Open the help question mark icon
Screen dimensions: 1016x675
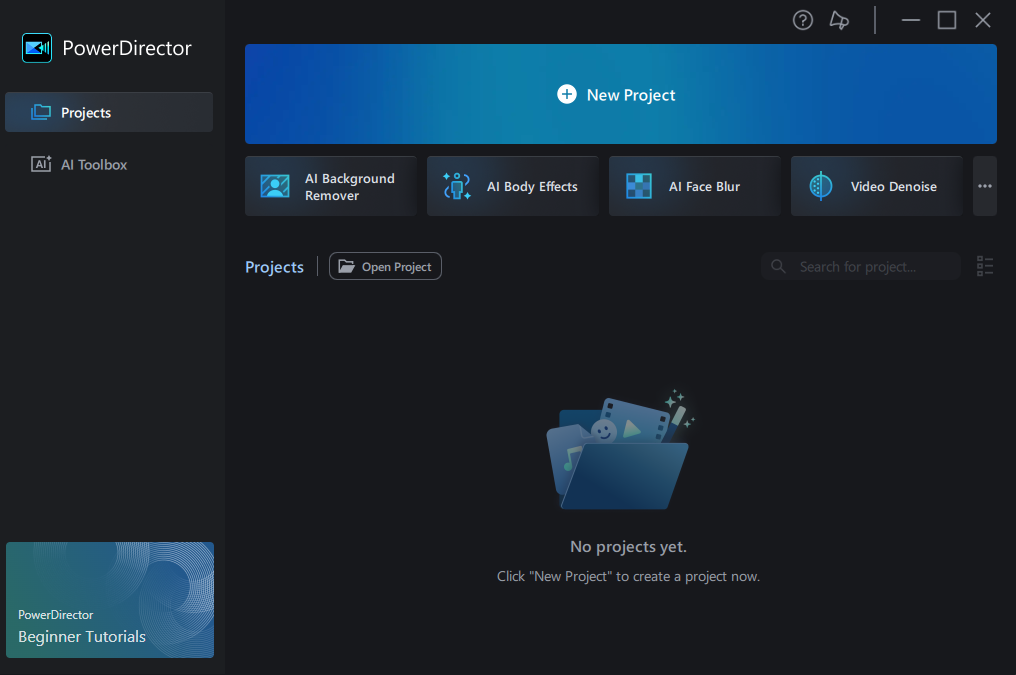[x=803, y=21]
